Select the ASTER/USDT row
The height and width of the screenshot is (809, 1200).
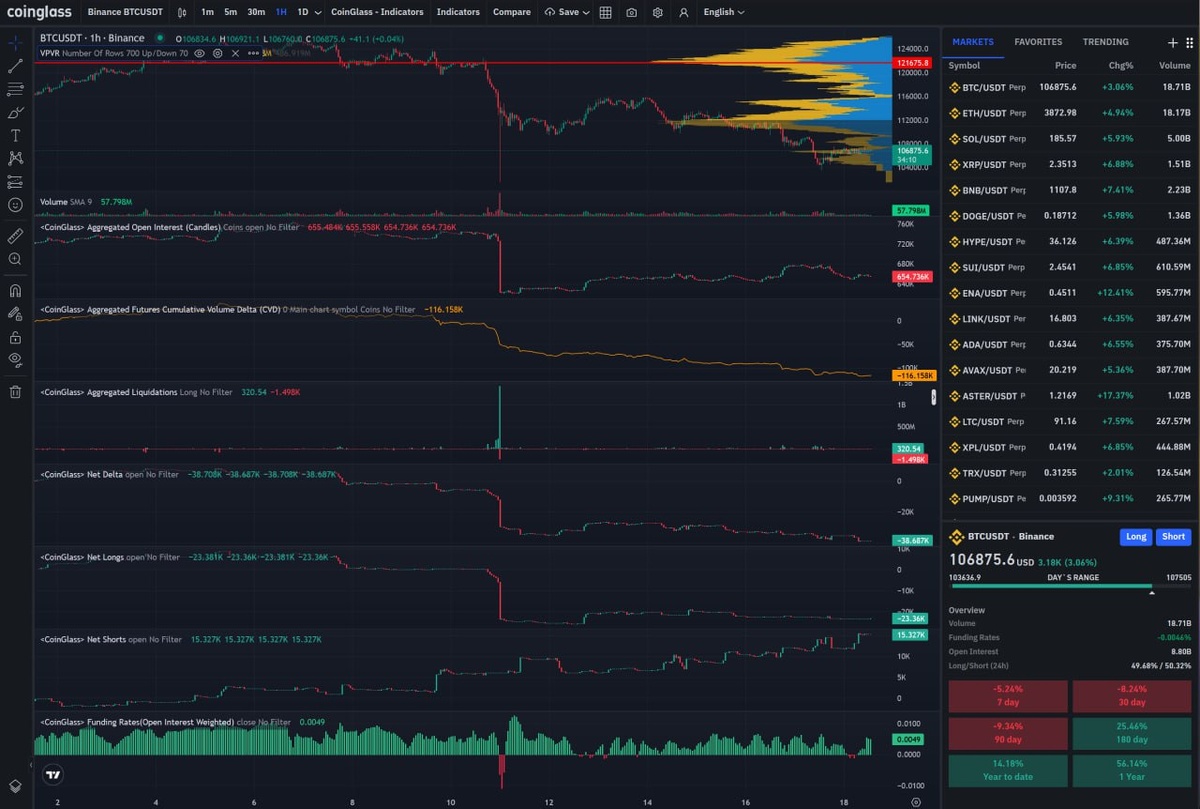pyautogui.click(x=1070, y=396)
